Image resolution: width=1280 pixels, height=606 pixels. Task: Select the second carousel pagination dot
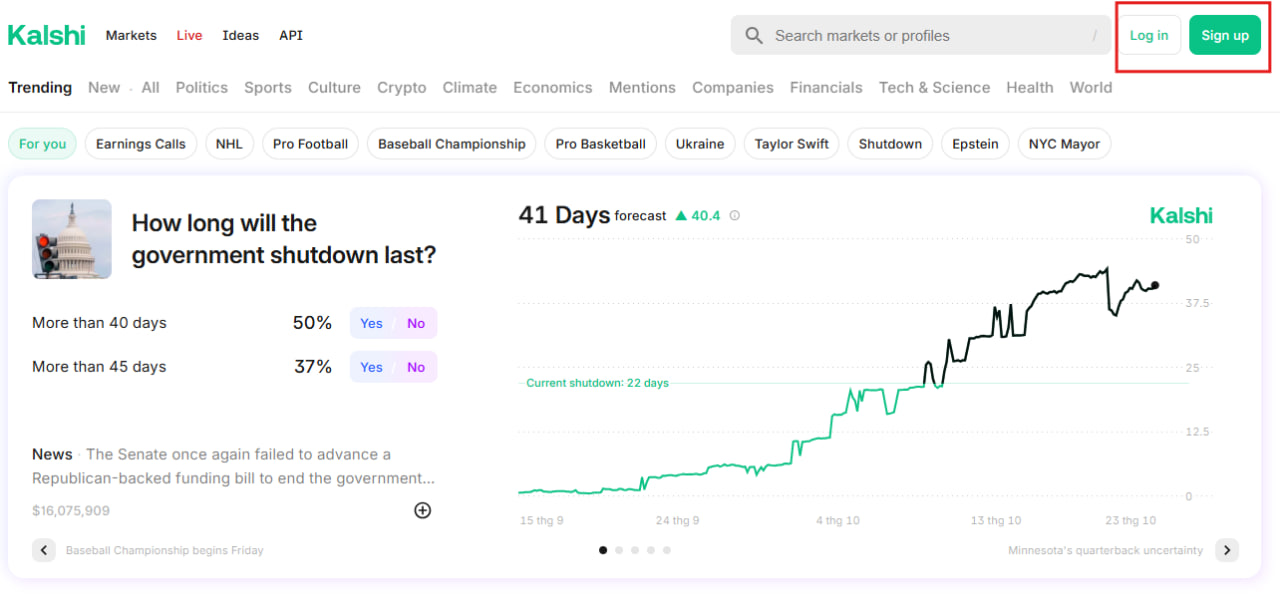pyautogui.click(x=619, y=550)
